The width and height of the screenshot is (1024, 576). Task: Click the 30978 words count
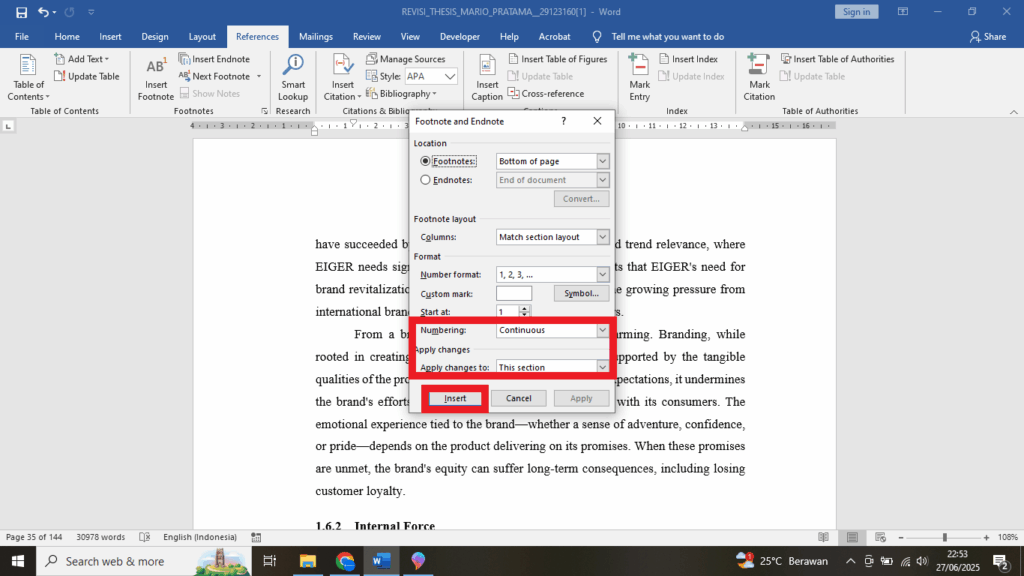pyautogui.click(x=101, y=537)
